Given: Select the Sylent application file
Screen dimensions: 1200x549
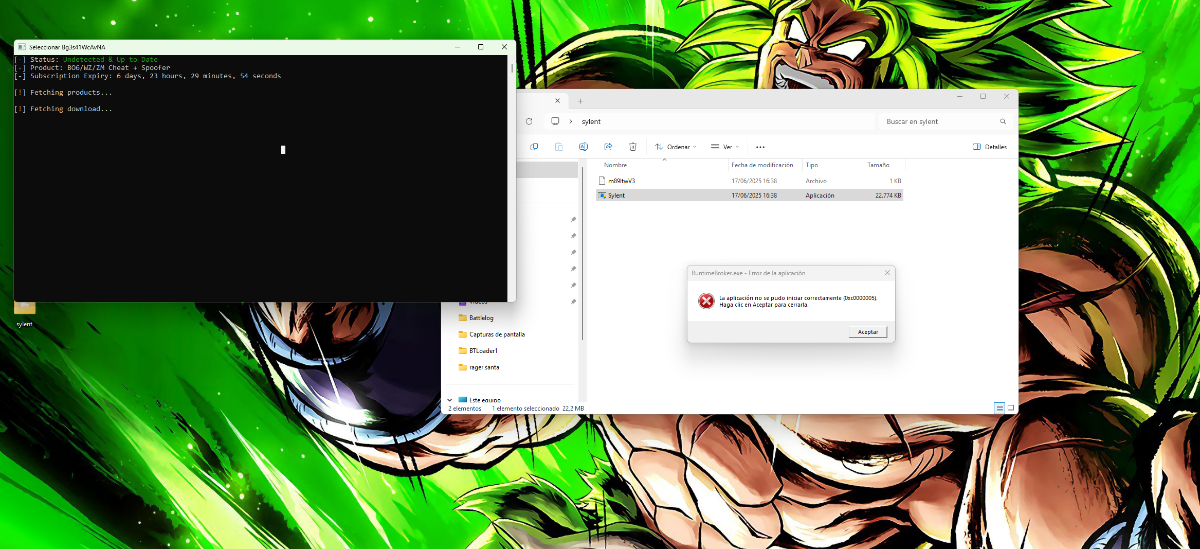Looking at the screenshot, I should [x=750, y=195].
